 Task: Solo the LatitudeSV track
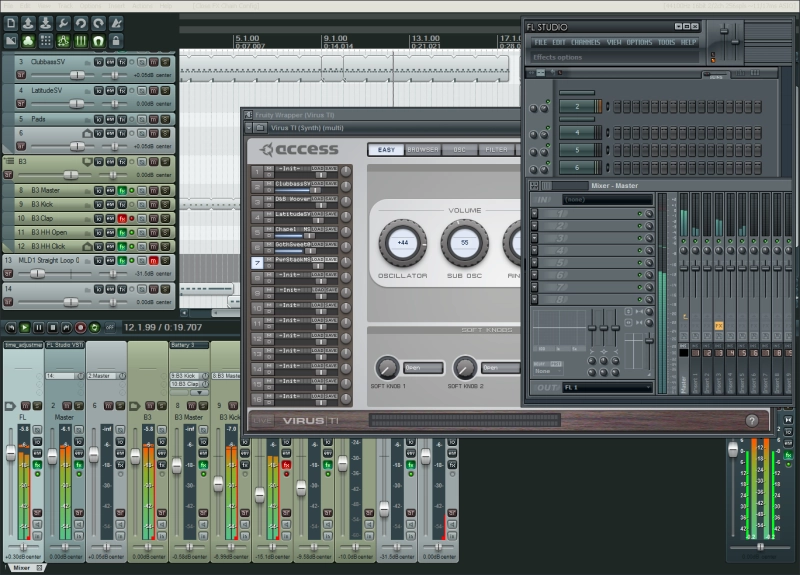point(165,90)
